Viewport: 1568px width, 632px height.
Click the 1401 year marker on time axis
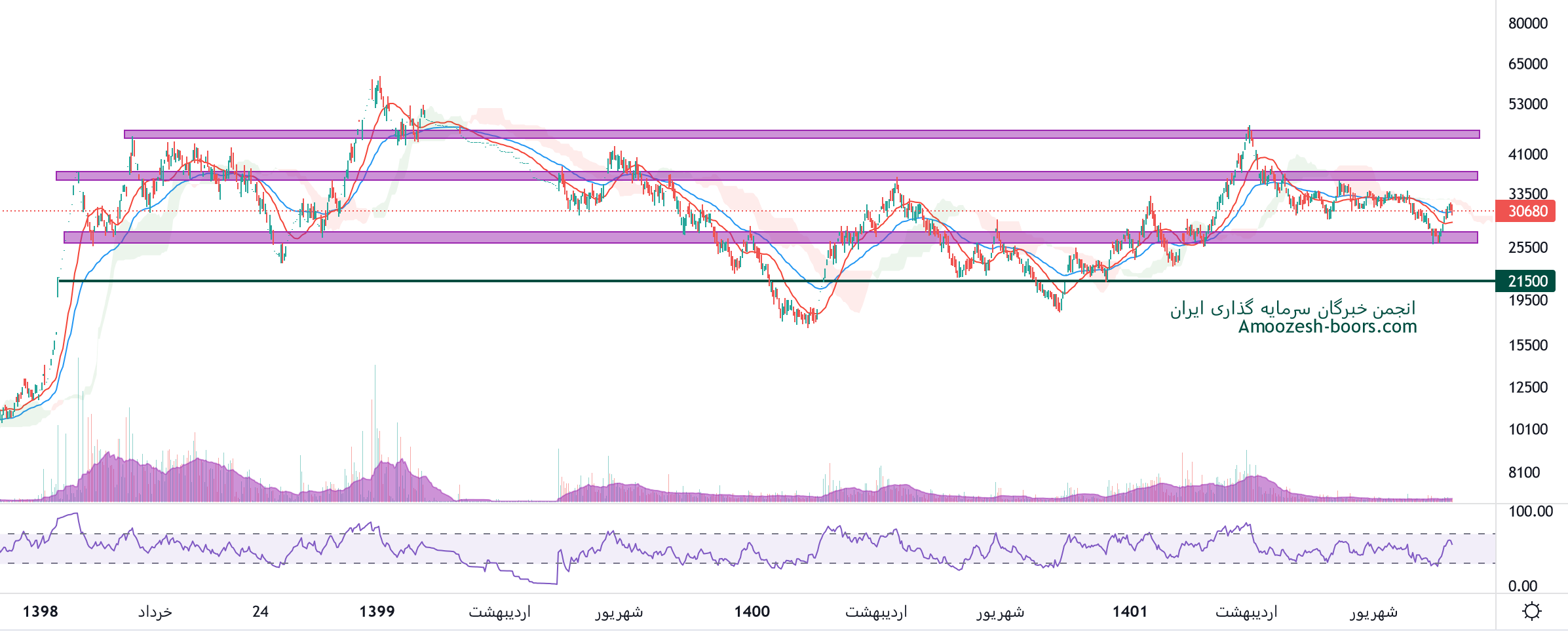click(x=1130, y=612)
